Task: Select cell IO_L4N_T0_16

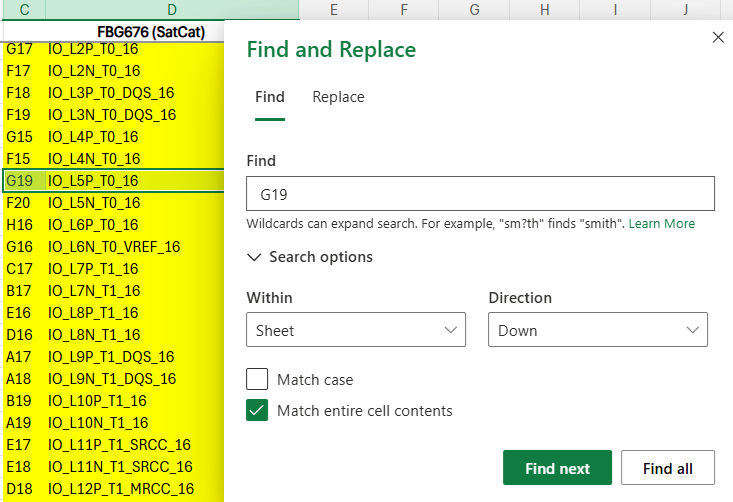Action: click(135, 158)
